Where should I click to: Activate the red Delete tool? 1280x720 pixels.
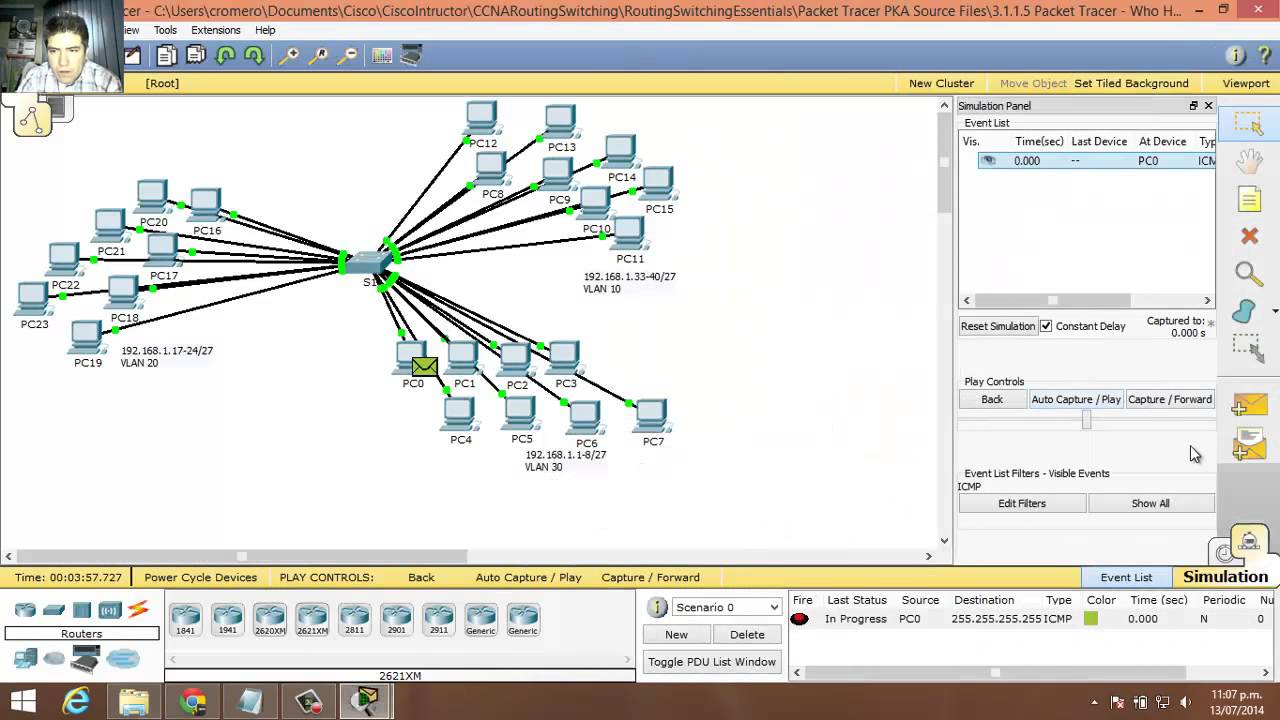(1249, 236)
